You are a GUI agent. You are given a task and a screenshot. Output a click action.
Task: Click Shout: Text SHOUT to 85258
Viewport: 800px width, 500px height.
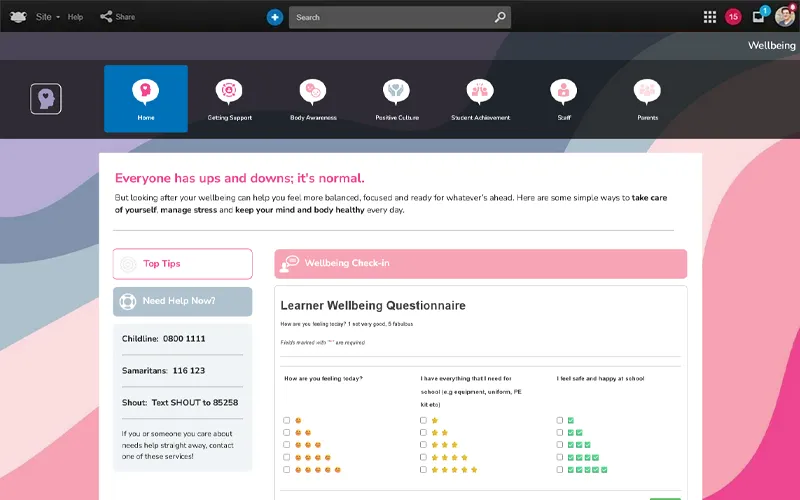pos(180,403)
